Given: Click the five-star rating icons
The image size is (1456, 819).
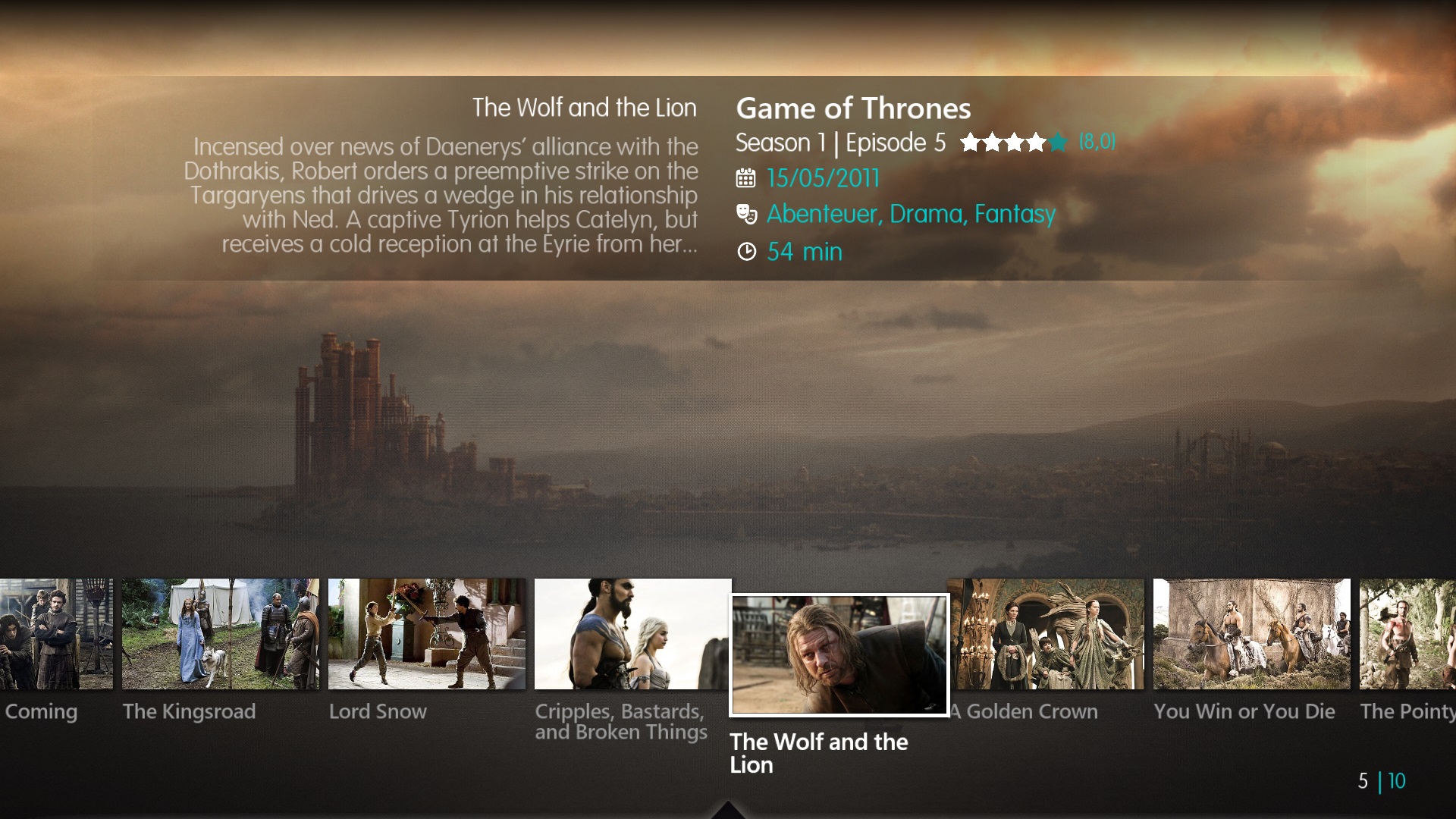Looking at the screenshot, I should click(x=1014, y=142).
